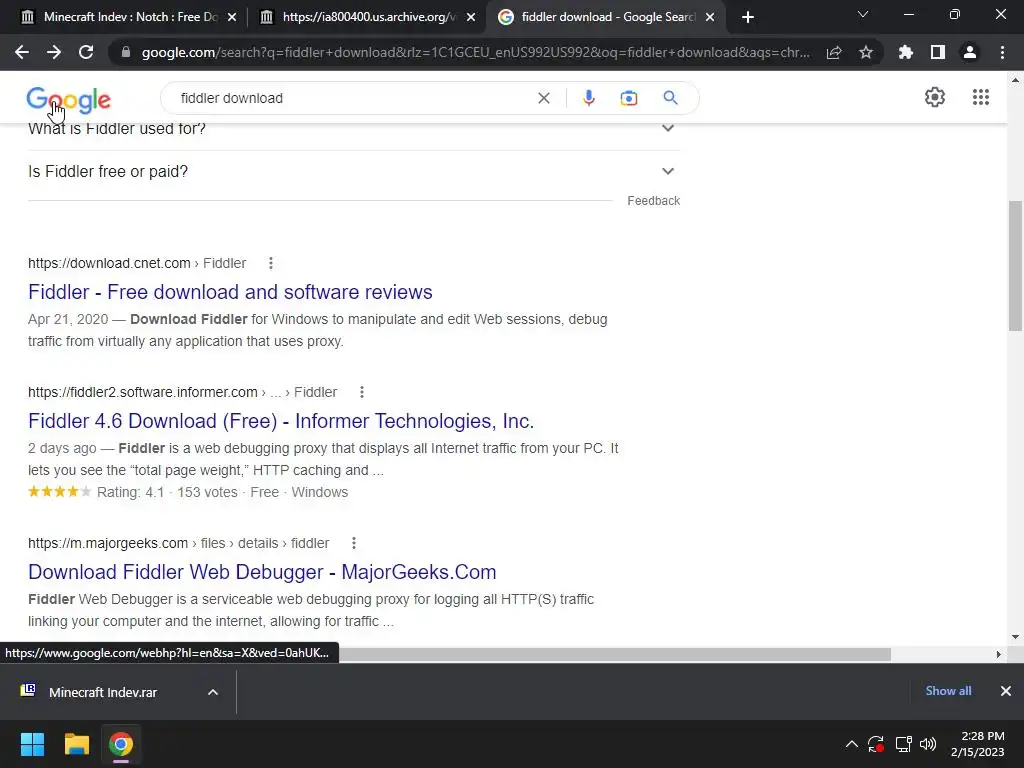Click into the fiddler download search field

[353, 98]
